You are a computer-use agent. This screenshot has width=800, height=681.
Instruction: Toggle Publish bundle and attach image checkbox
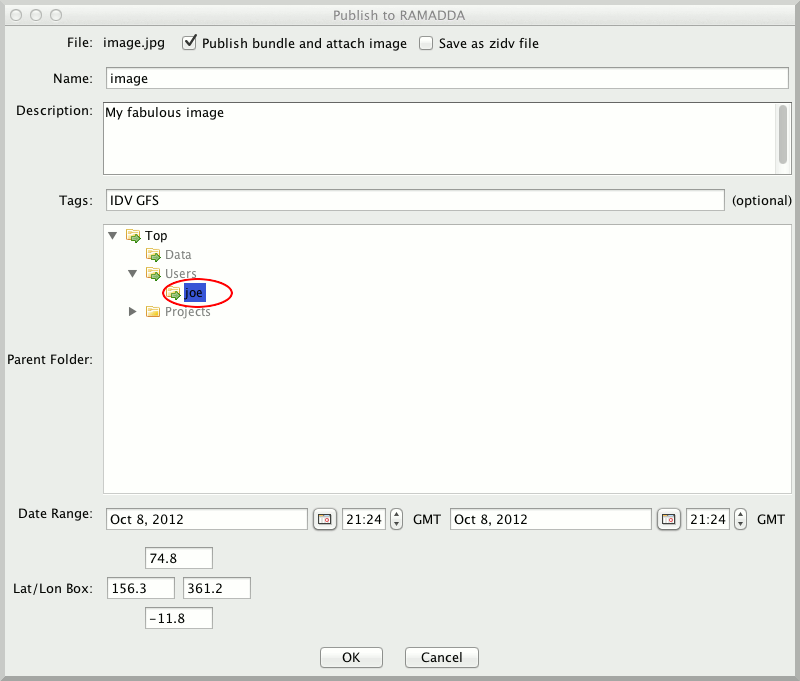click(188, 43)
